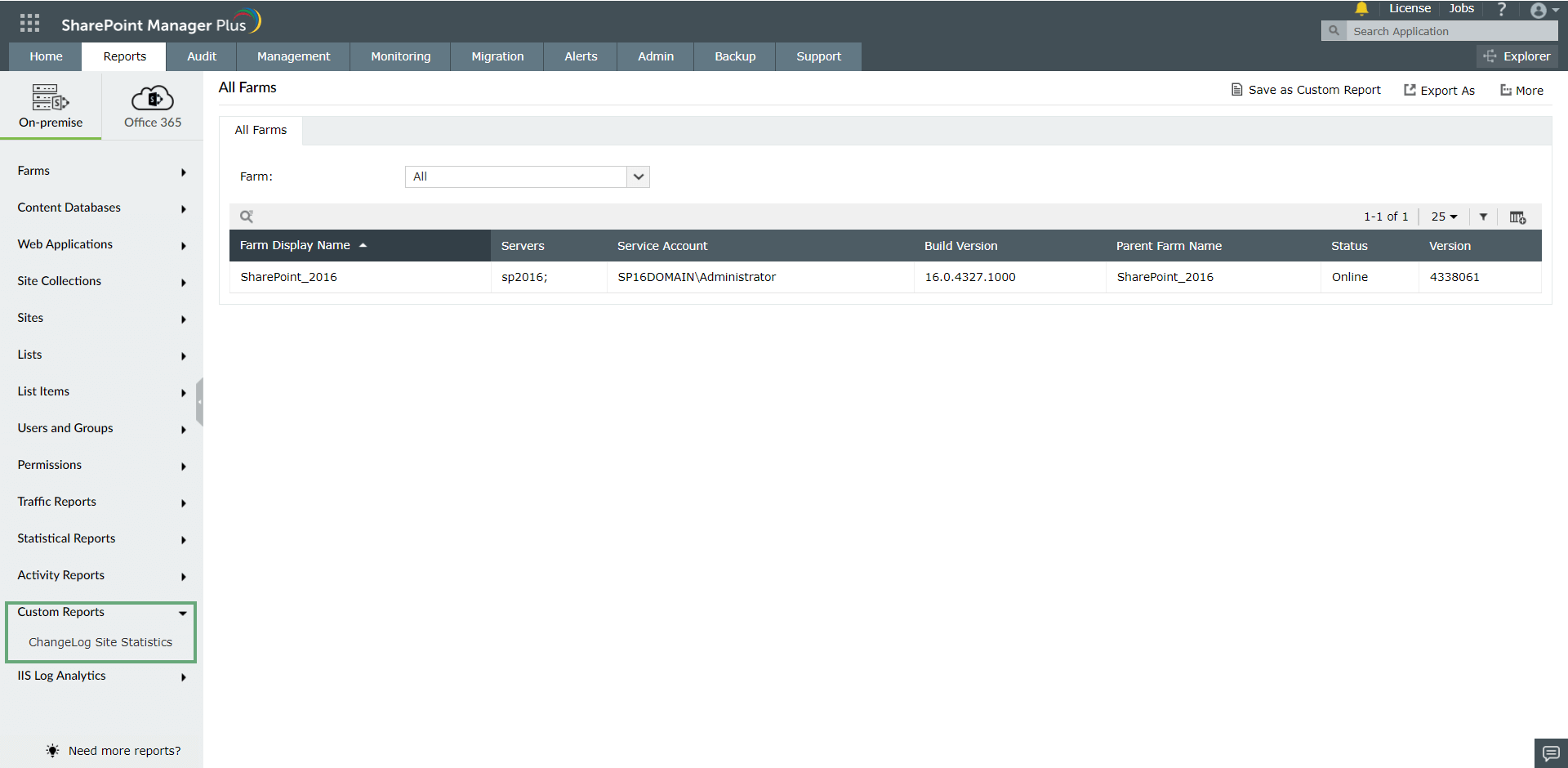Open the Alerts tab
The image size is (1568, 768).
(581, 56)
